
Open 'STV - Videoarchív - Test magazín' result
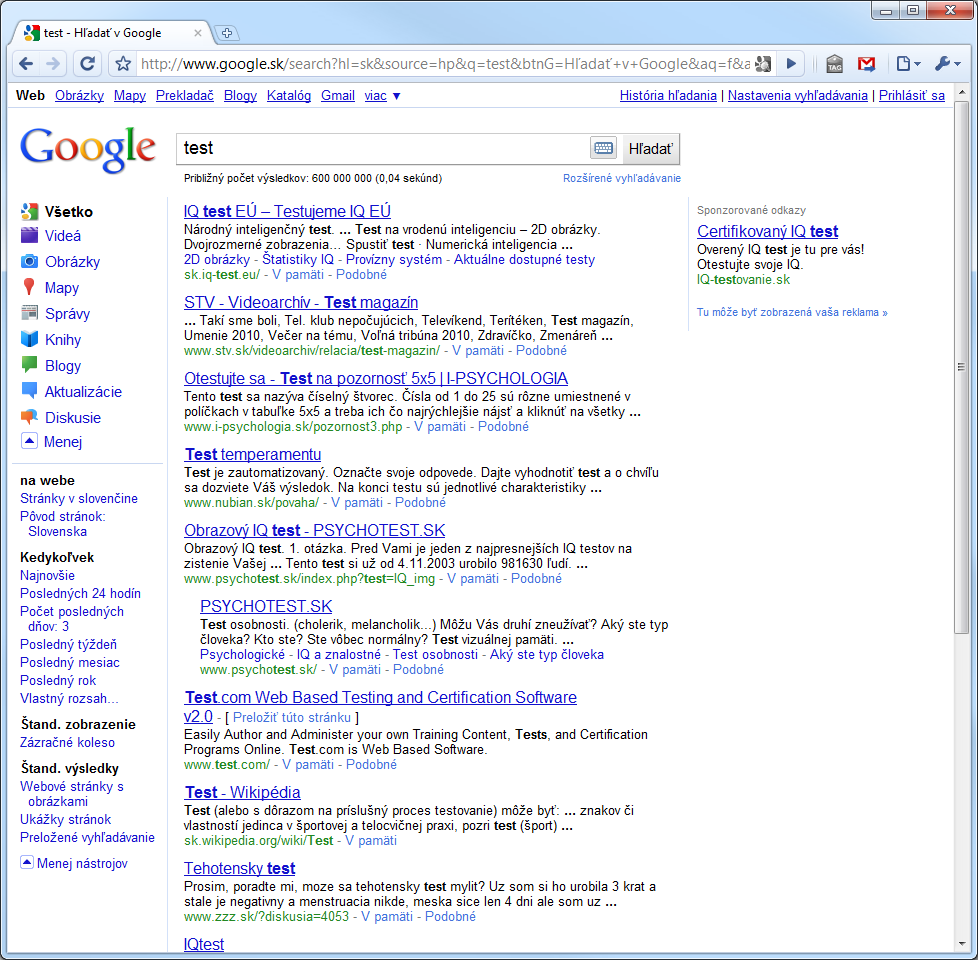click(x=301, y=303)
